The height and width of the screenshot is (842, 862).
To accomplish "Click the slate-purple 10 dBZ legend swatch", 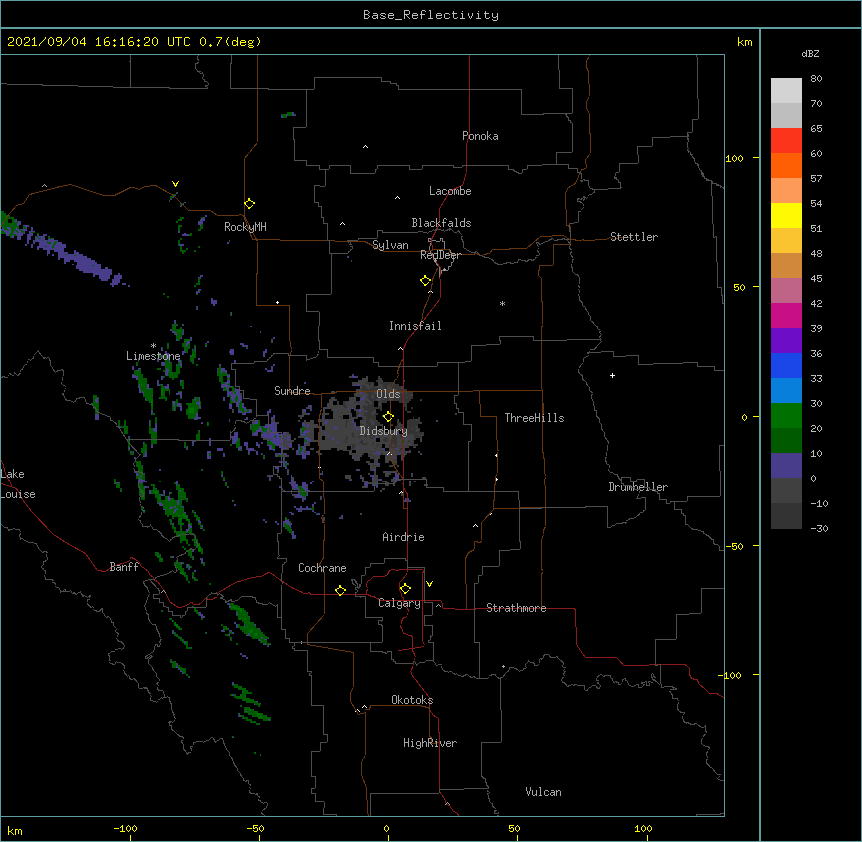I will [786, 466].
